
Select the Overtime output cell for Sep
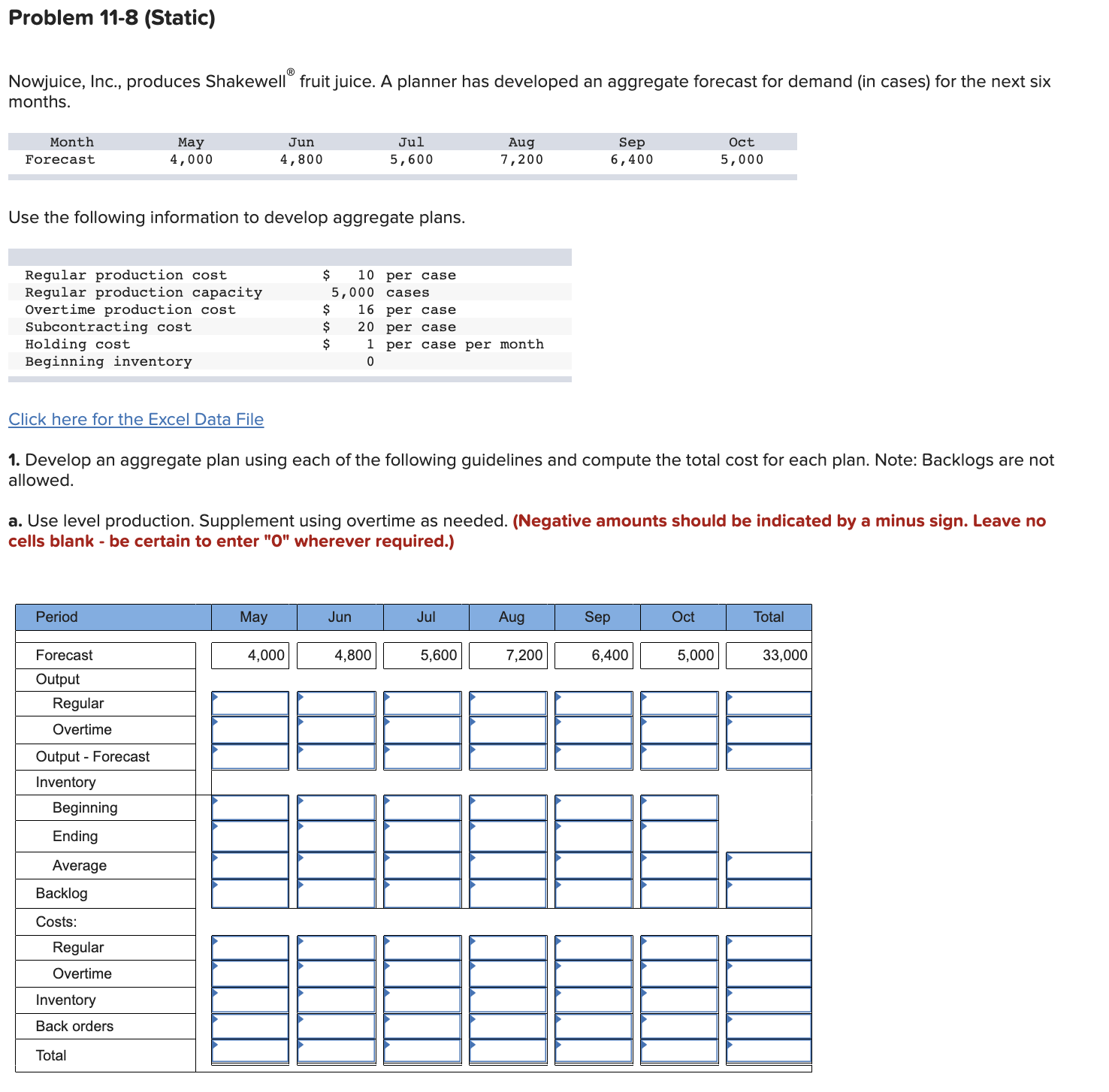tap(594, 730)
